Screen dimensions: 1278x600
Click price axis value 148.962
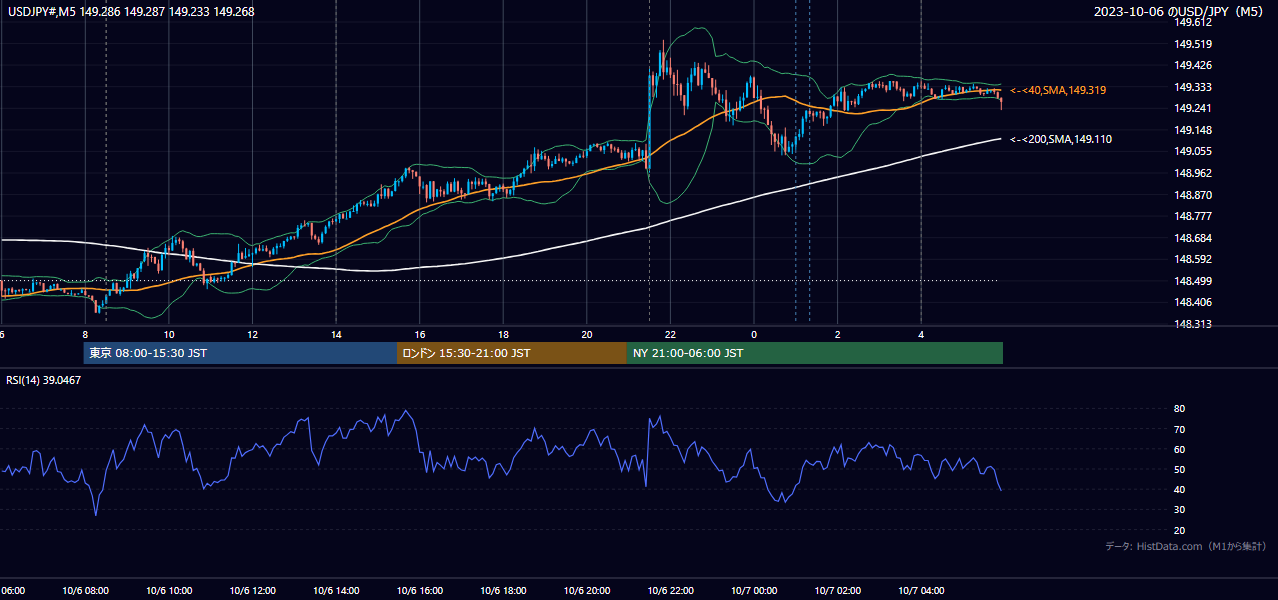click(x=1194, y=173)
